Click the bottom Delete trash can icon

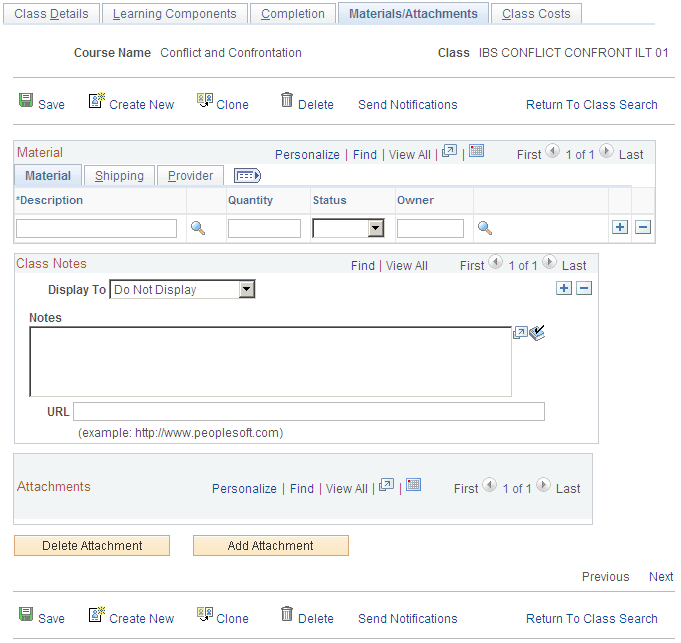(287, 614)
